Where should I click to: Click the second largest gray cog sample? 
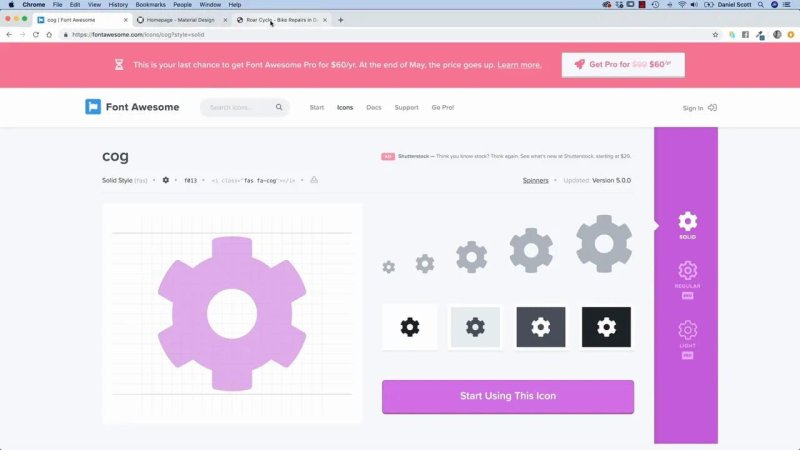531,250
